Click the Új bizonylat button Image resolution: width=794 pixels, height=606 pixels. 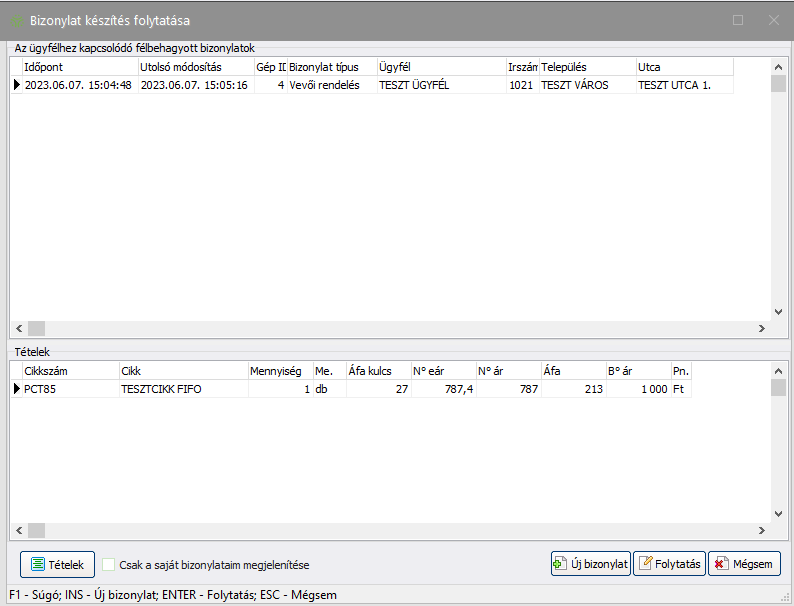pyautogui.click(x=590, y=564)
